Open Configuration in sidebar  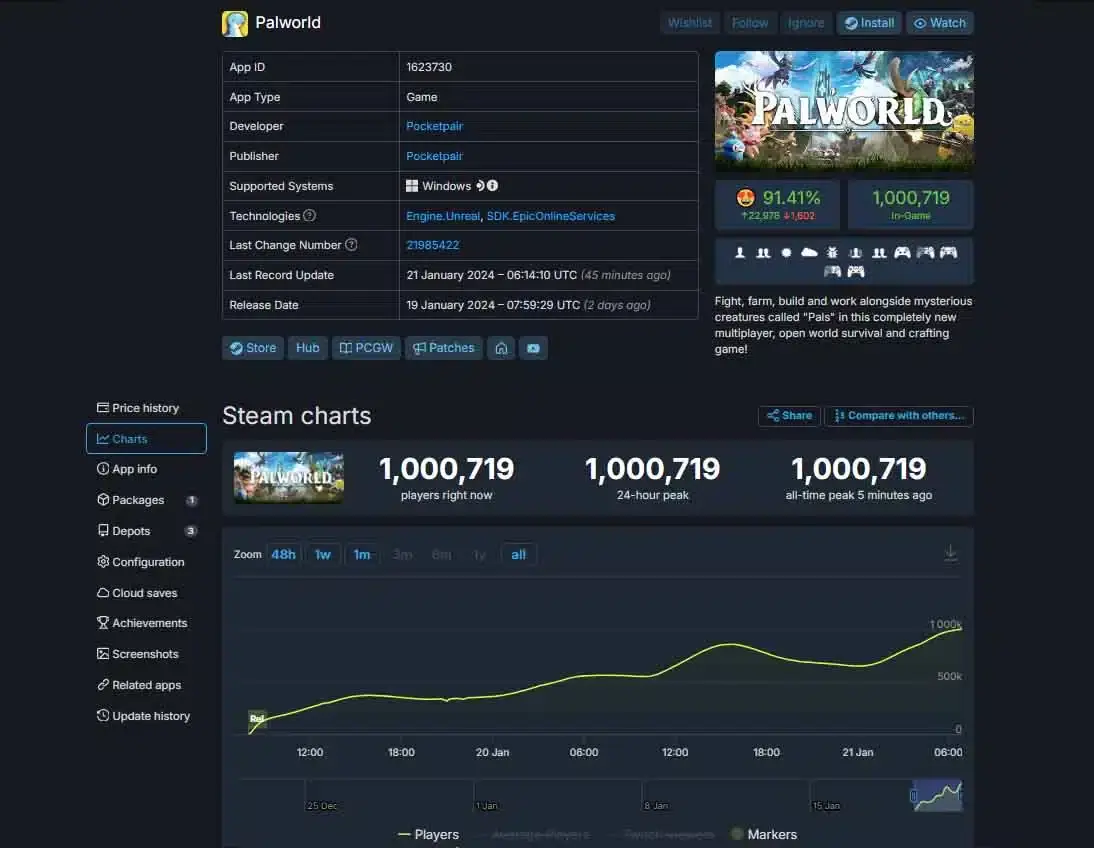141,562
